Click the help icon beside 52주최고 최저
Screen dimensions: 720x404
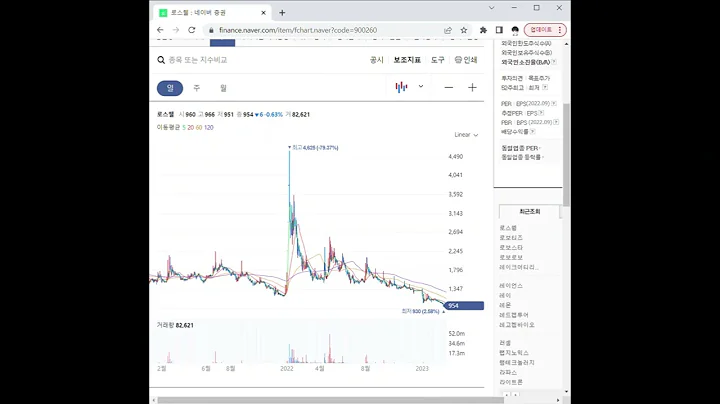[545, 87]
